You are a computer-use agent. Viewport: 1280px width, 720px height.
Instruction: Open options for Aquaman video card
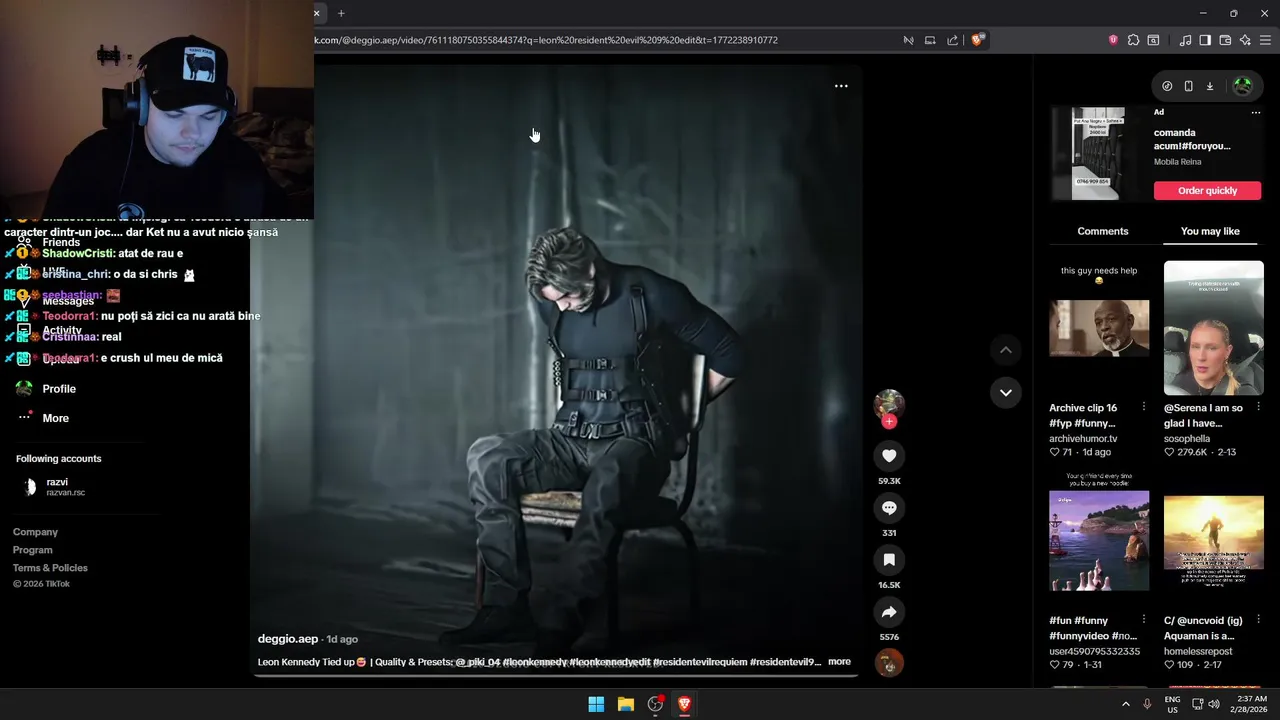tap(1258, 620)
